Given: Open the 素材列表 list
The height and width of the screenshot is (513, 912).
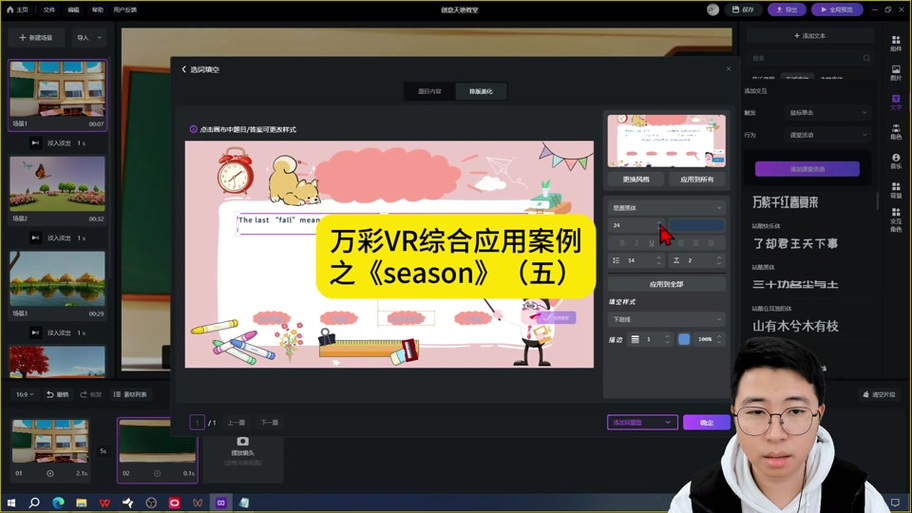Looking at the screenshot, I should [x=130, y=394].
